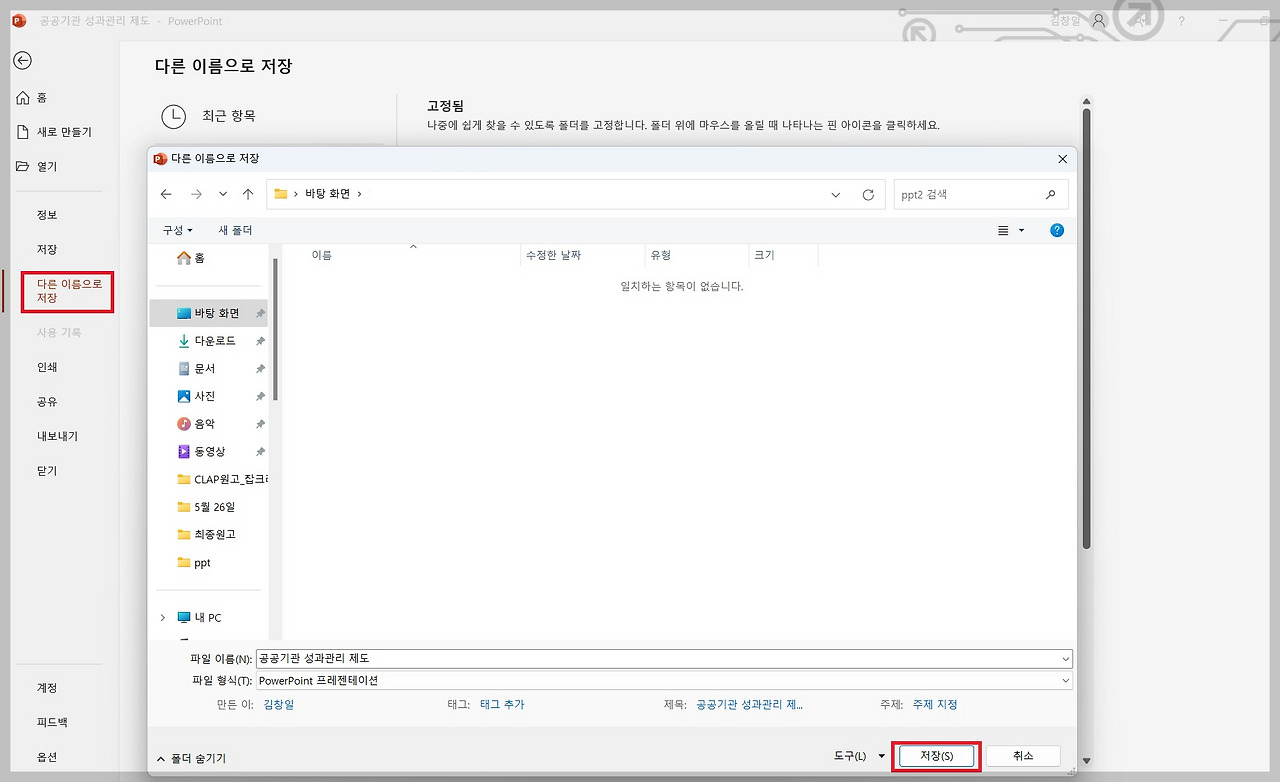The width and height of the screenshot is (1280, 782).
Task: Go back using the backstage back arrow
Action: [22, 60]
